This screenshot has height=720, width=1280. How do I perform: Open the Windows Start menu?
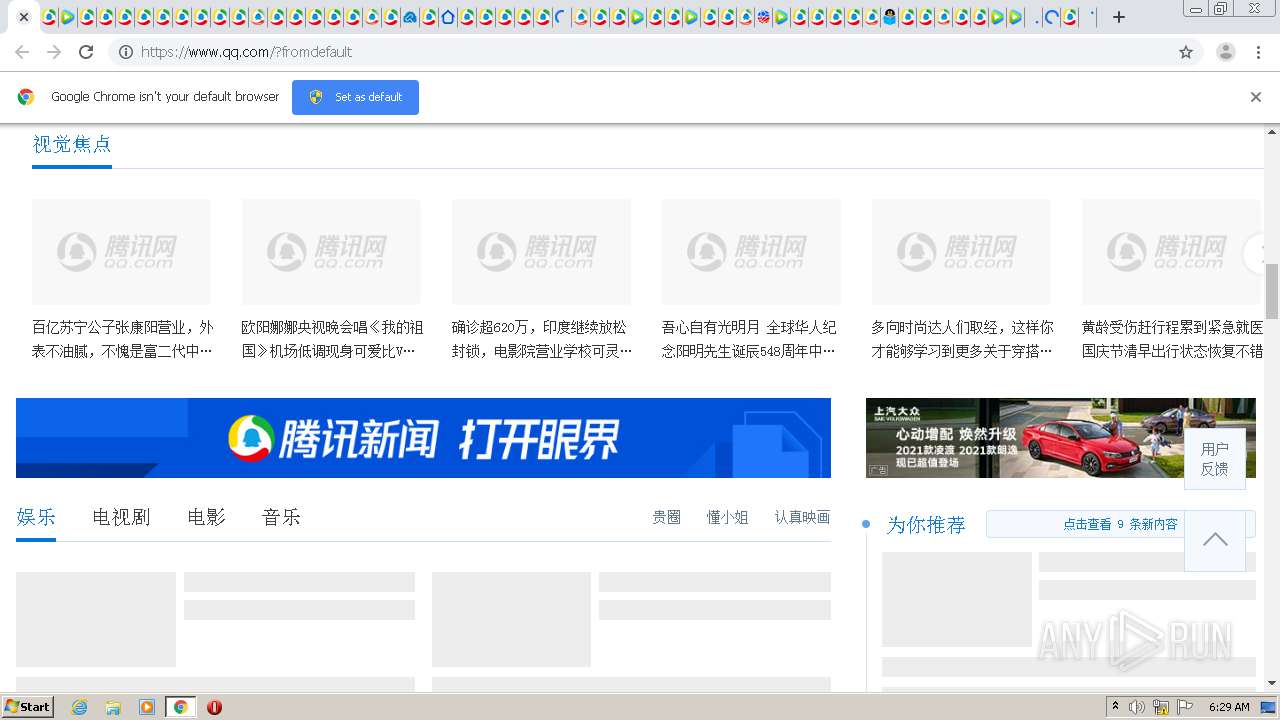click(x=27, y=707)
